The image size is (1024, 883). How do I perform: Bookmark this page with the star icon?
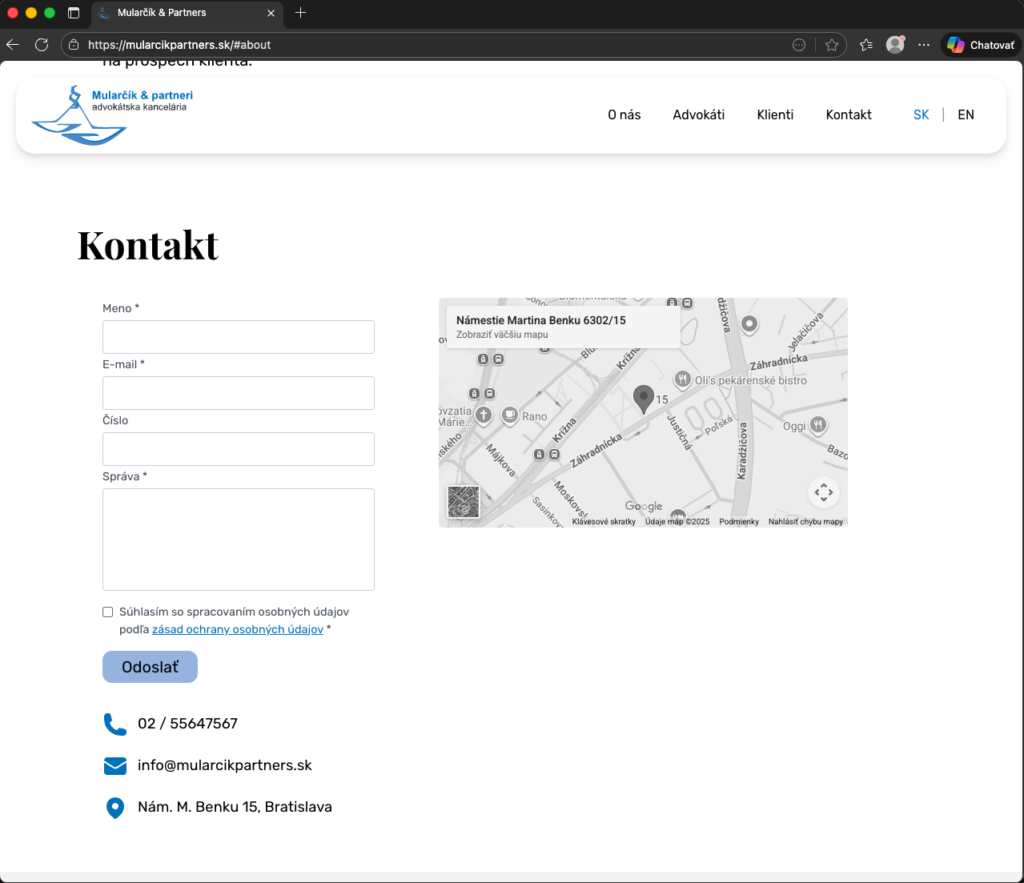831,45
